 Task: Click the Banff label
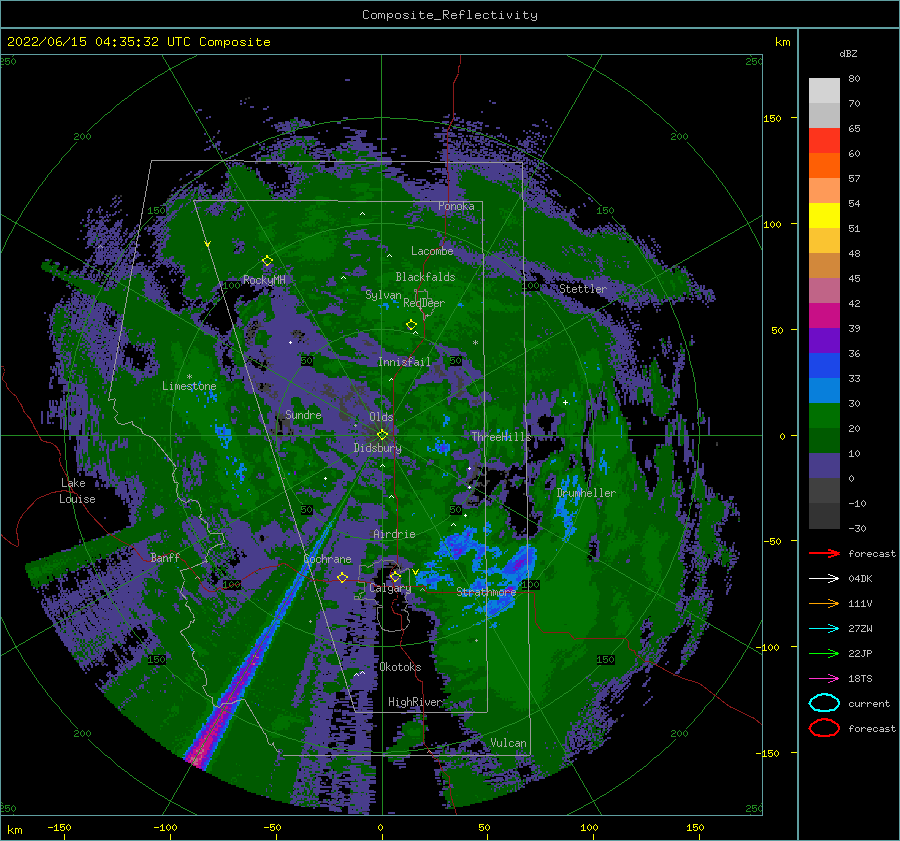coord(165,557)
